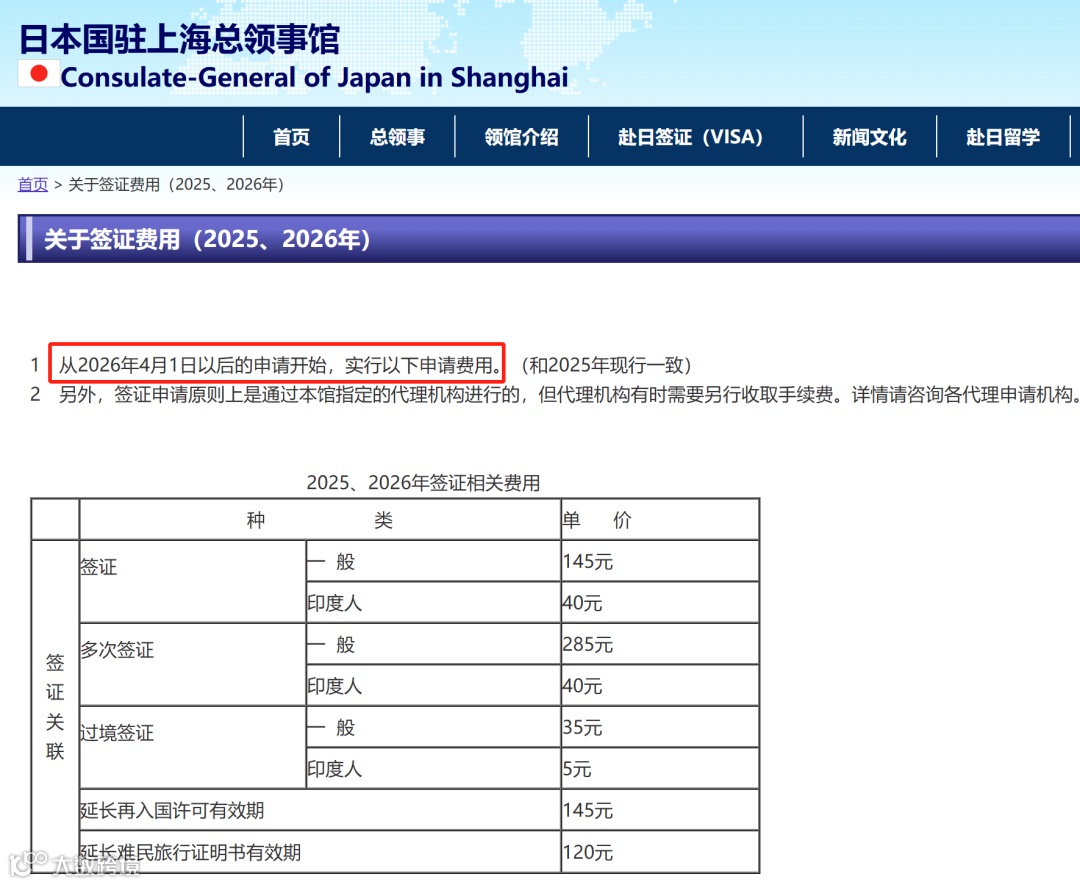Screen dimensions: 1080x885
Task: Click the 签证关联 vertical row label
Action: 55,707
